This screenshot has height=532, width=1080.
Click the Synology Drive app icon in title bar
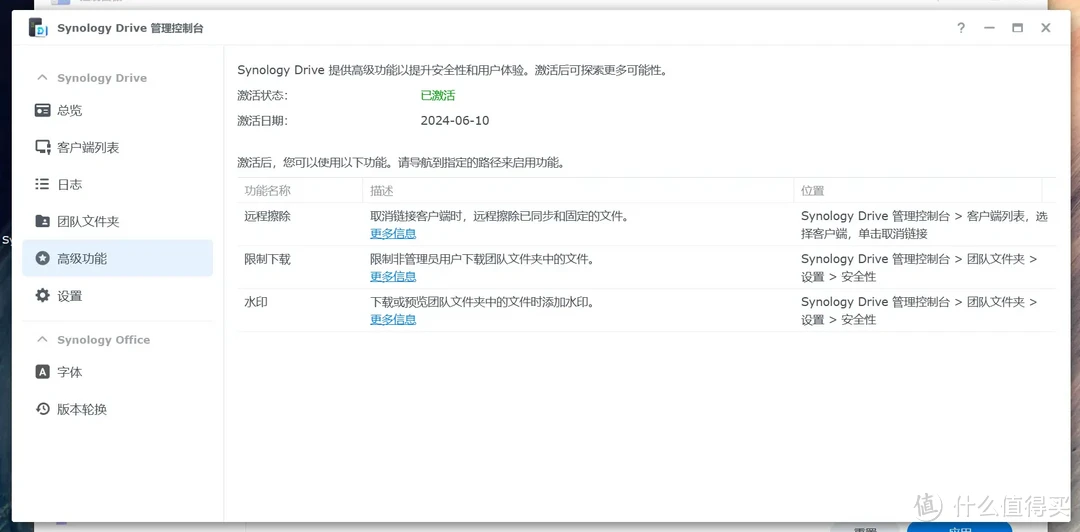(38, 28)
